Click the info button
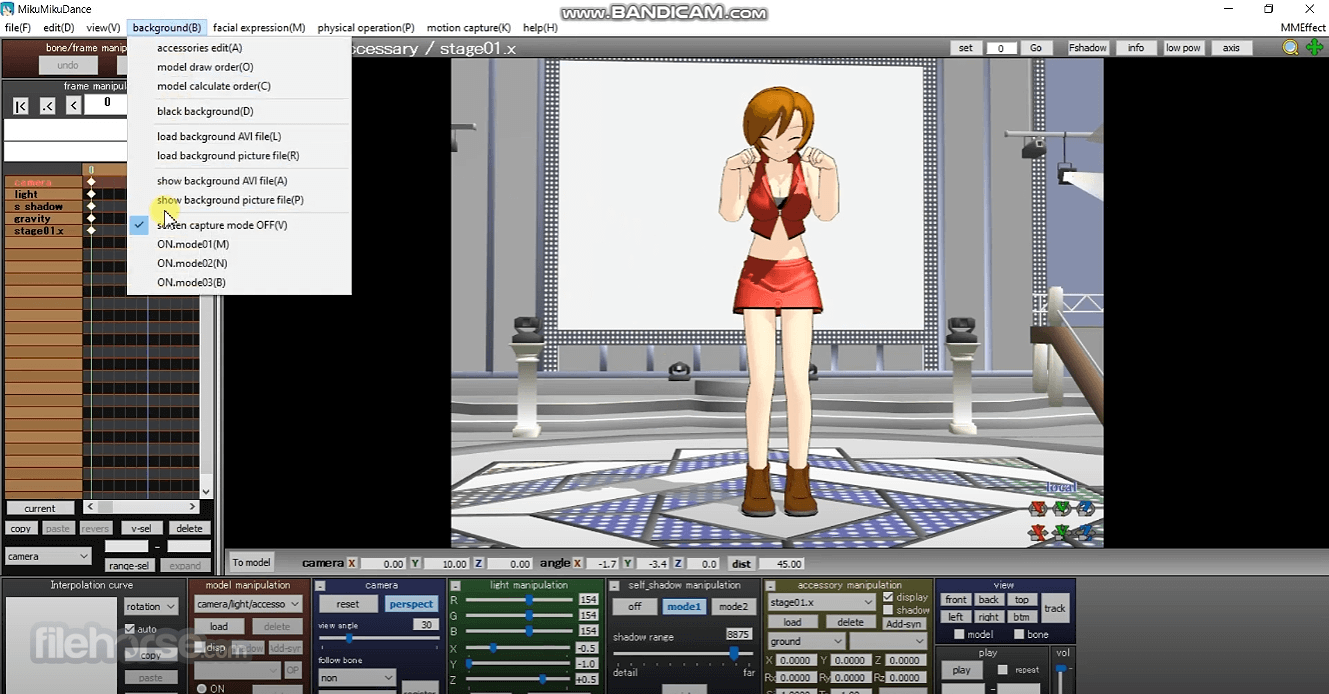1329x694 pixels. pos(1136,48)
